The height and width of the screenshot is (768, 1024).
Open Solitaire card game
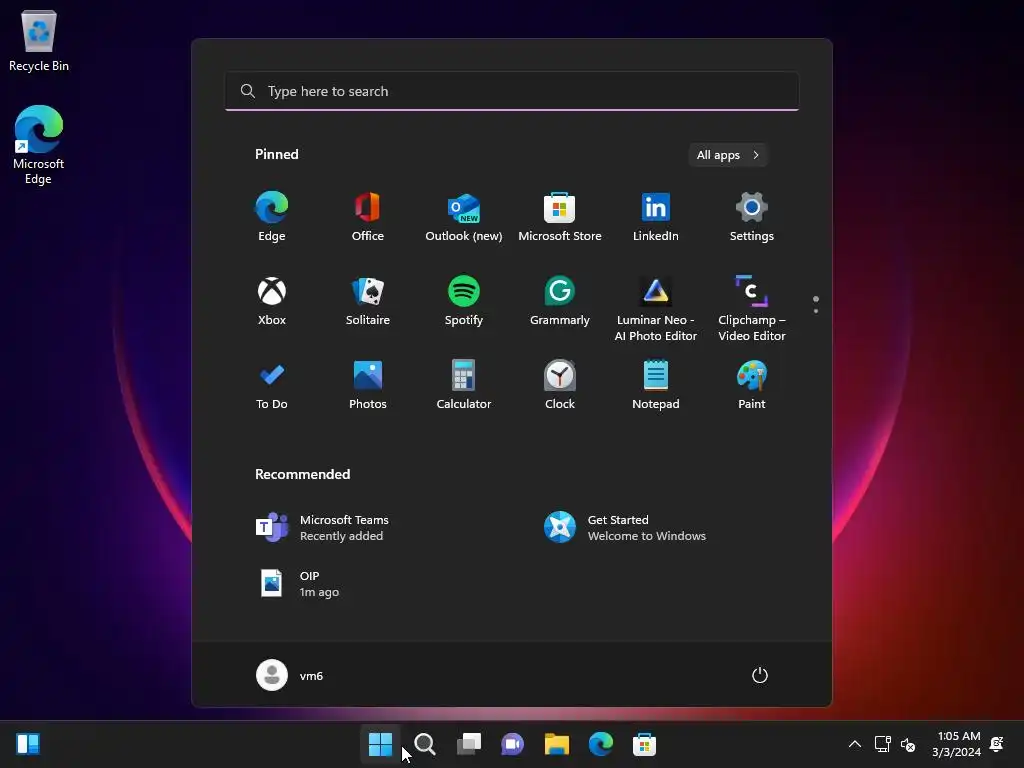[x=368, y=301]
